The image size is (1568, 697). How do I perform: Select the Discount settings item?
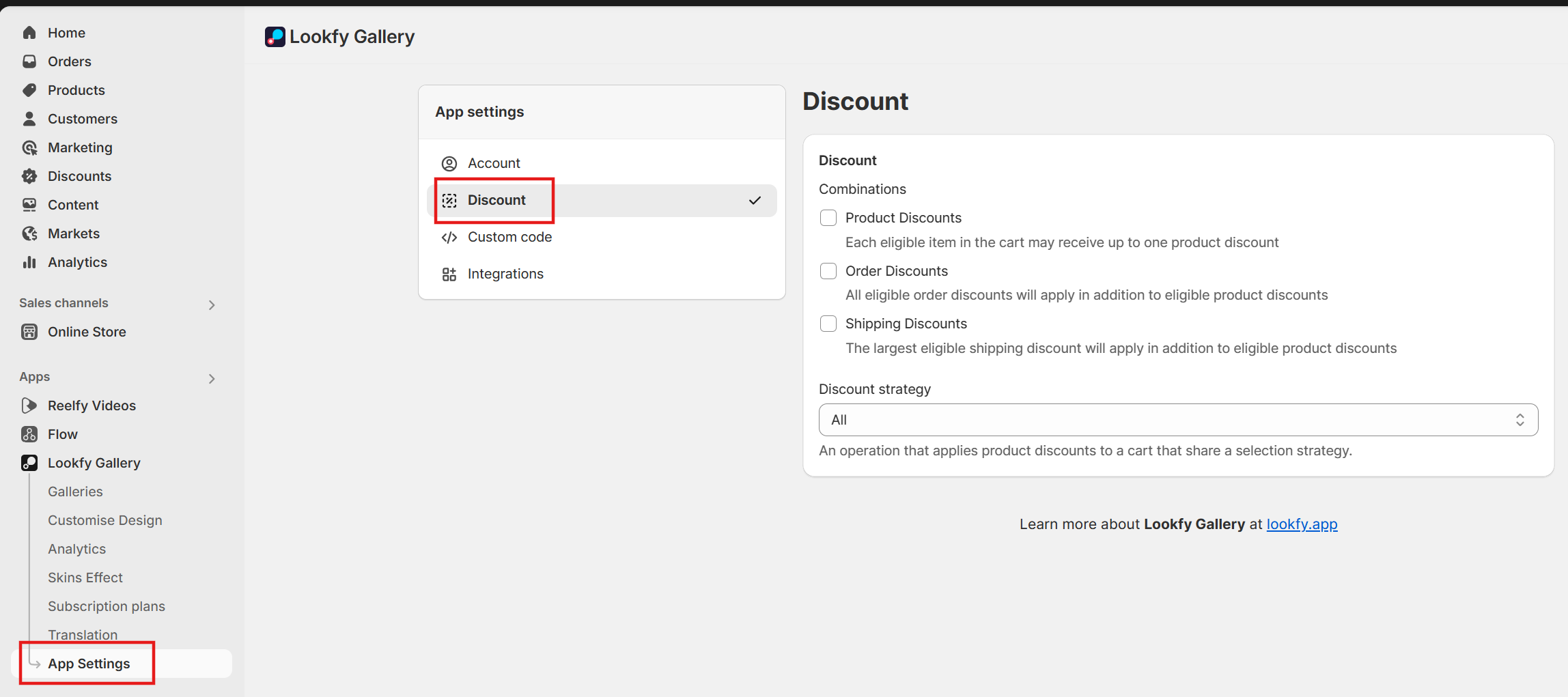(x=602, y=200)
